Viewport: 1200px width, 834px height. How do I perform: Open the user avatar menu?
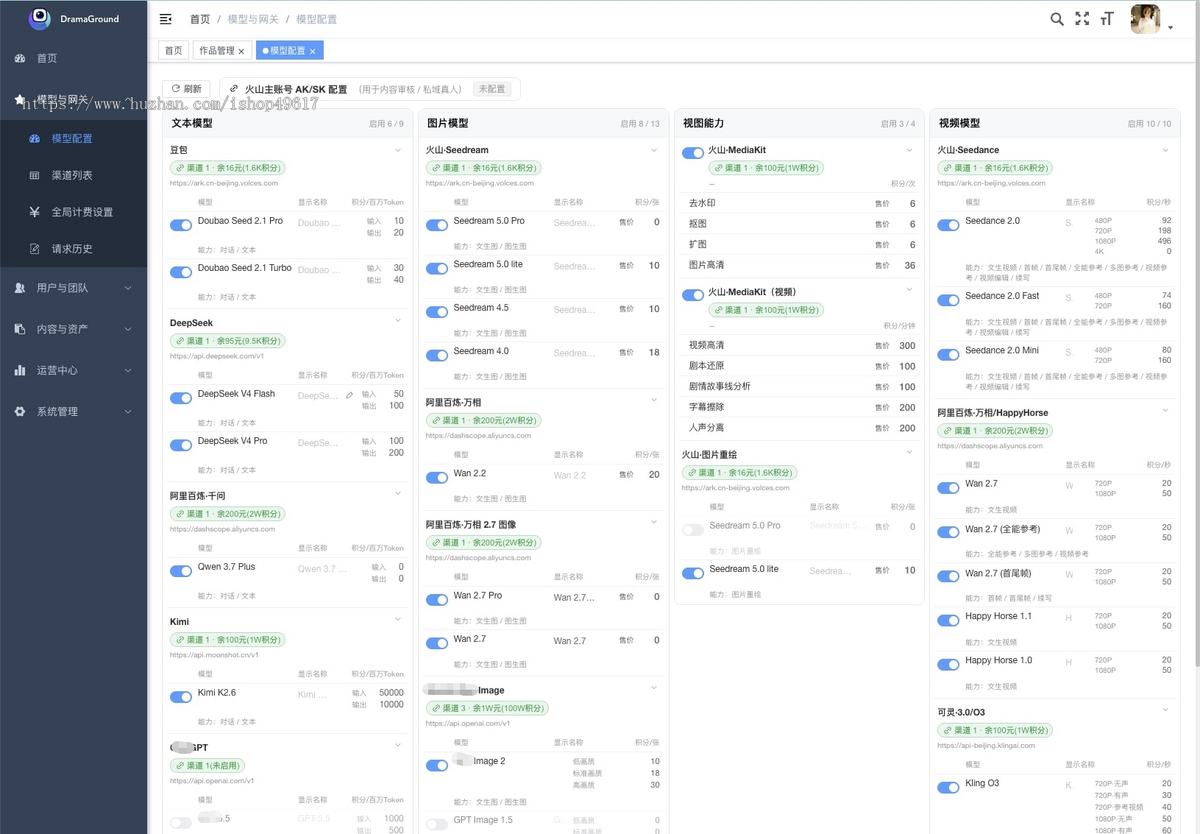[1145, 19]
